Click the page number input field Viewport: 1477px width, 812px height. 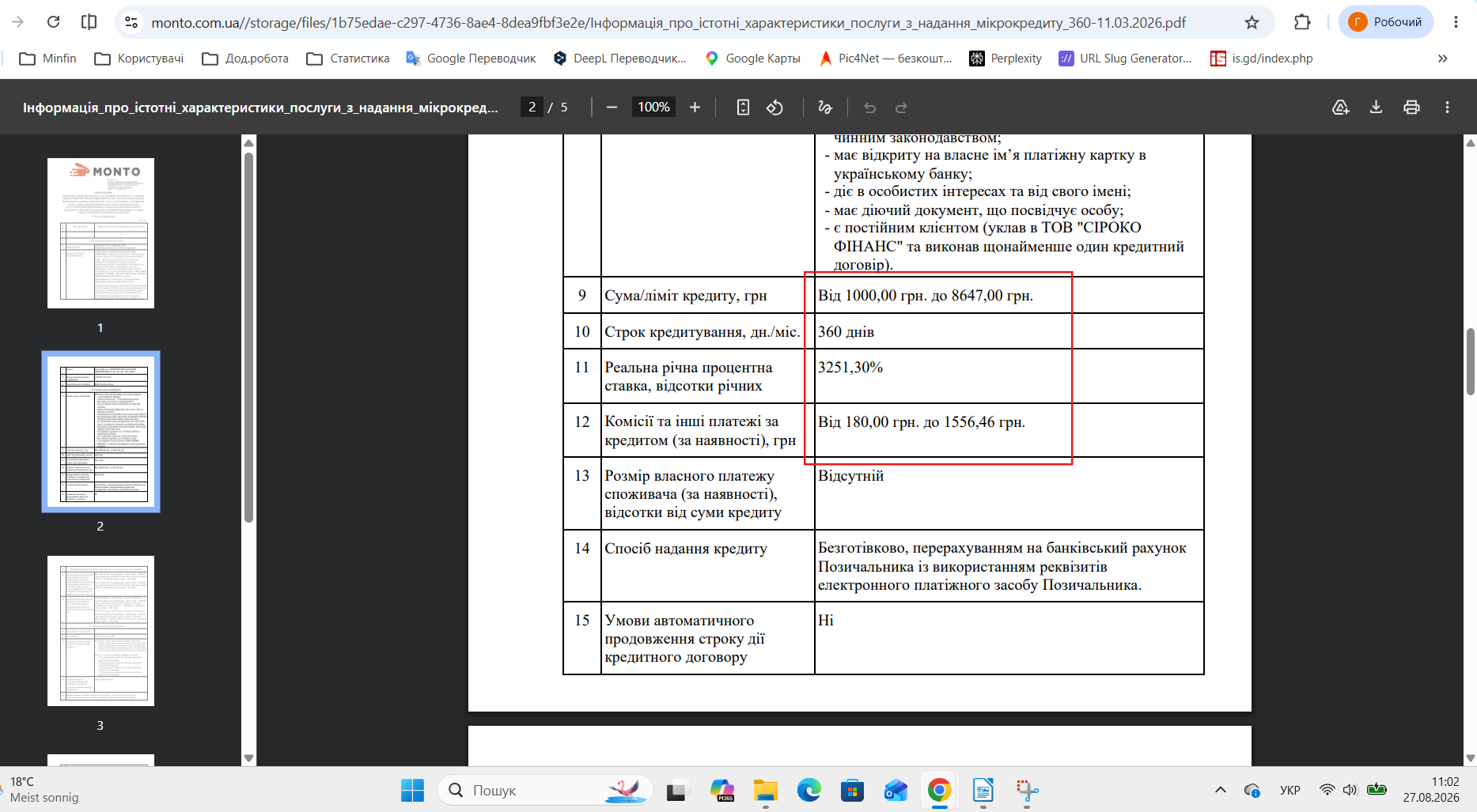(532, 108)
